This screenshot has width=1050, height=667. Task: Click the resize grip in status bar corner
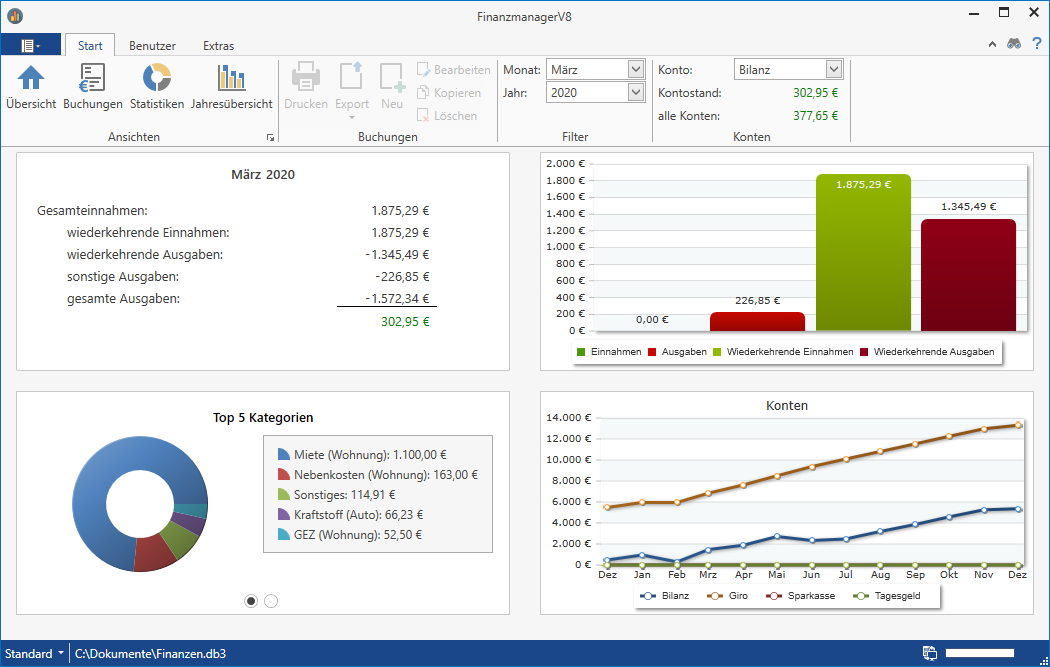coord(1043,660)
